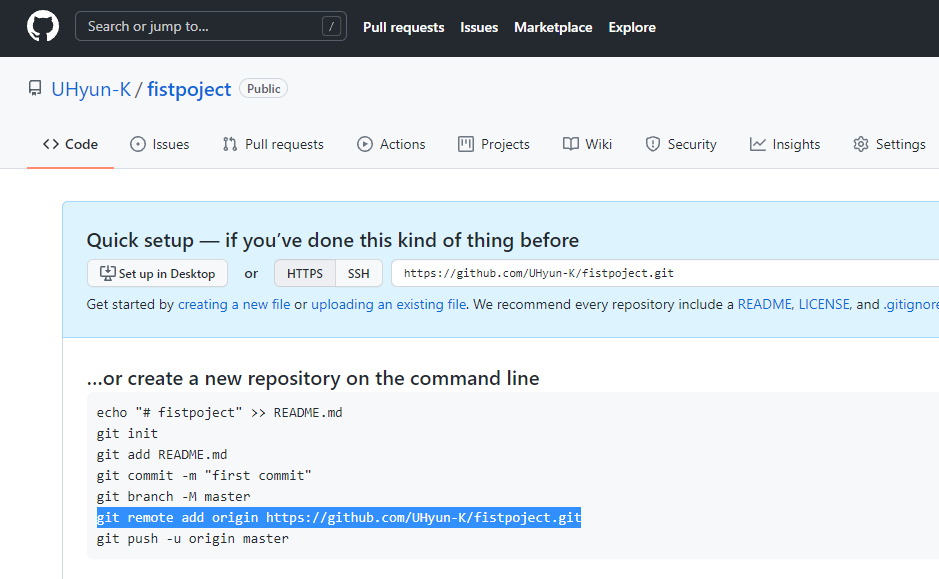Switch to the Settings tab
Image resolution: width=939 pixels, height=579 pixels.
pyautogui.click(x=889, y=144)
